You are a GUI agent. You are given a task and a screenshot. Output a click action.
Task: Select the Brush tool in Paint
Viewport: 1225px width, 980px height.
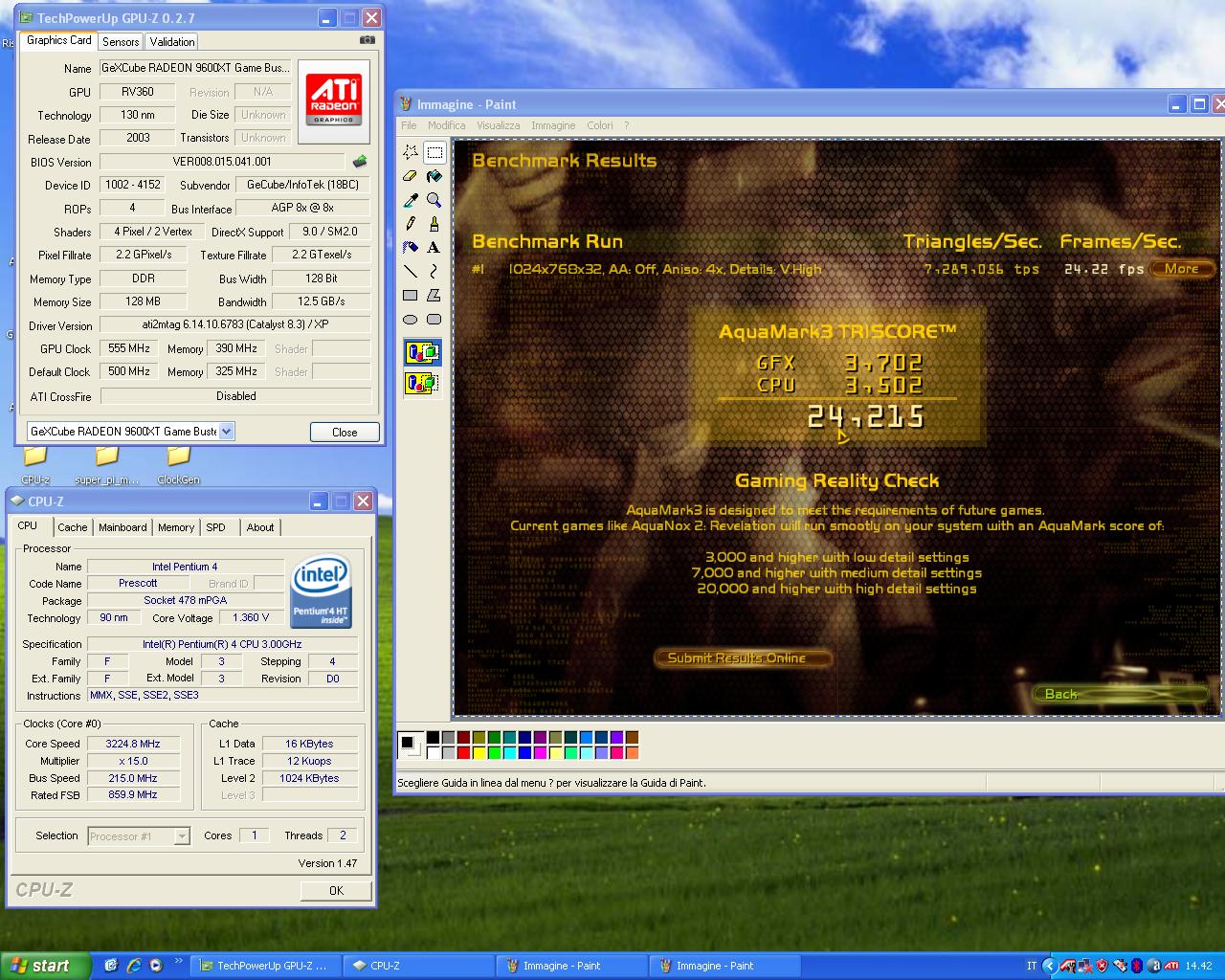point(434,223)
